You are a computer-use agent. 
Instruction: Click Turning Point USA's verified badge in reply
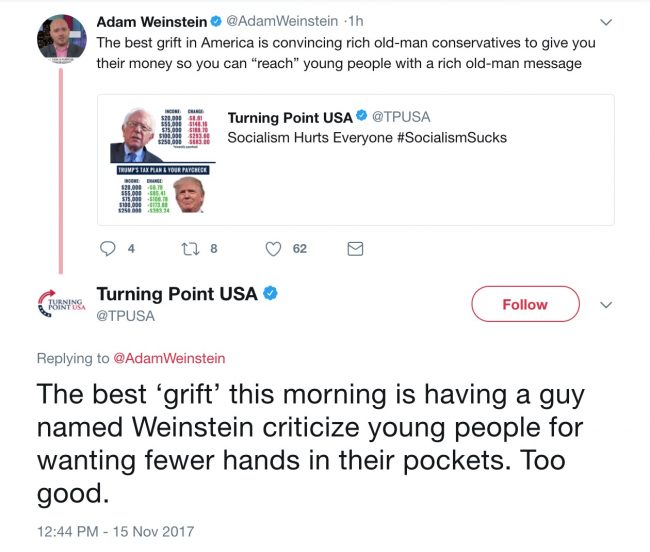[x=270, y=294]
